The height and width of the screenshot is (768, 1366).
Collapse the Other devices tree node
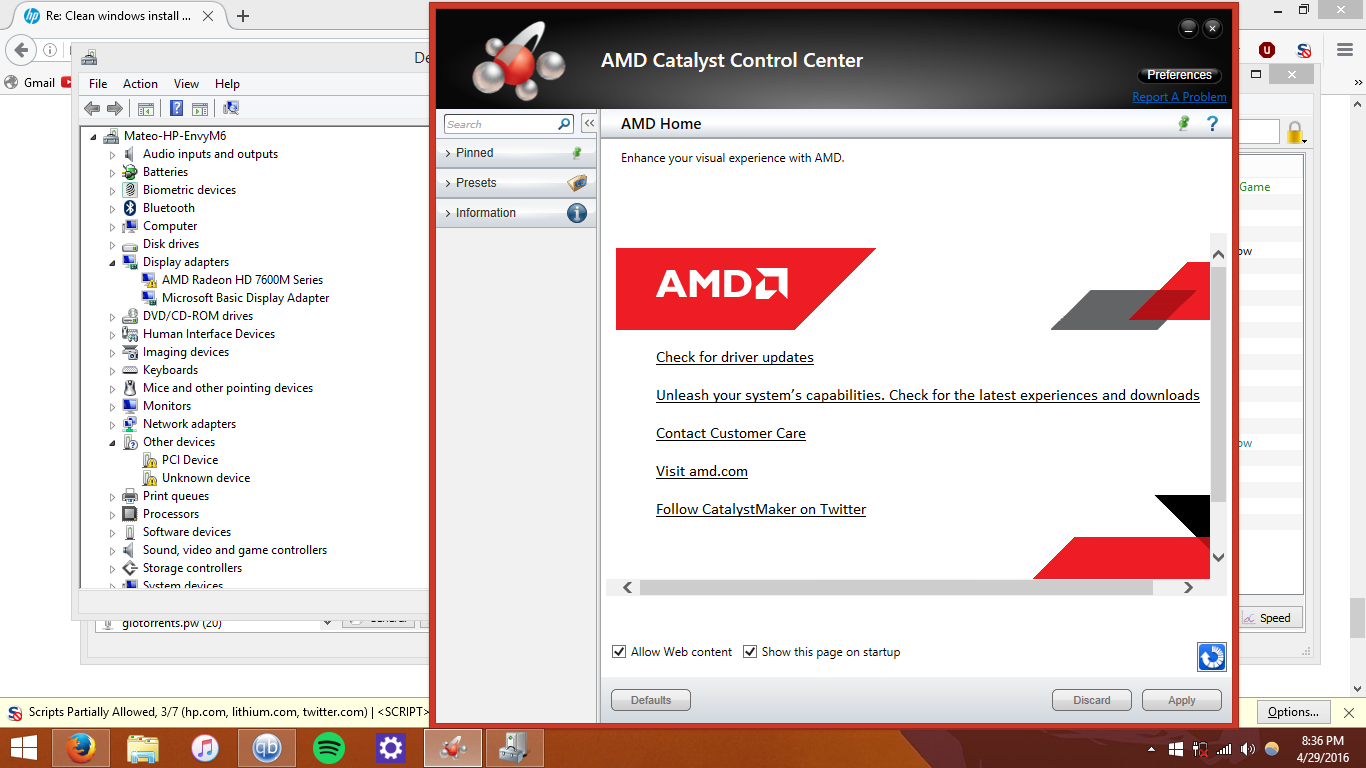click(x=113, y=442)
